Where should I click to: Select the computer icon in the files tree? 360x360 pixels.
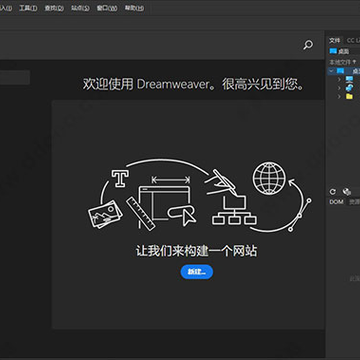click(349, 79)
